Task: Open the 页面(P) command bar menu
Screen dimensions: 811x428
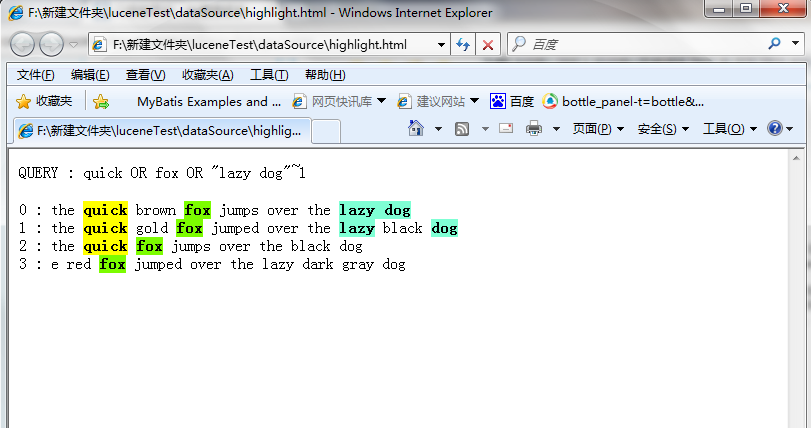Action: 598,129
